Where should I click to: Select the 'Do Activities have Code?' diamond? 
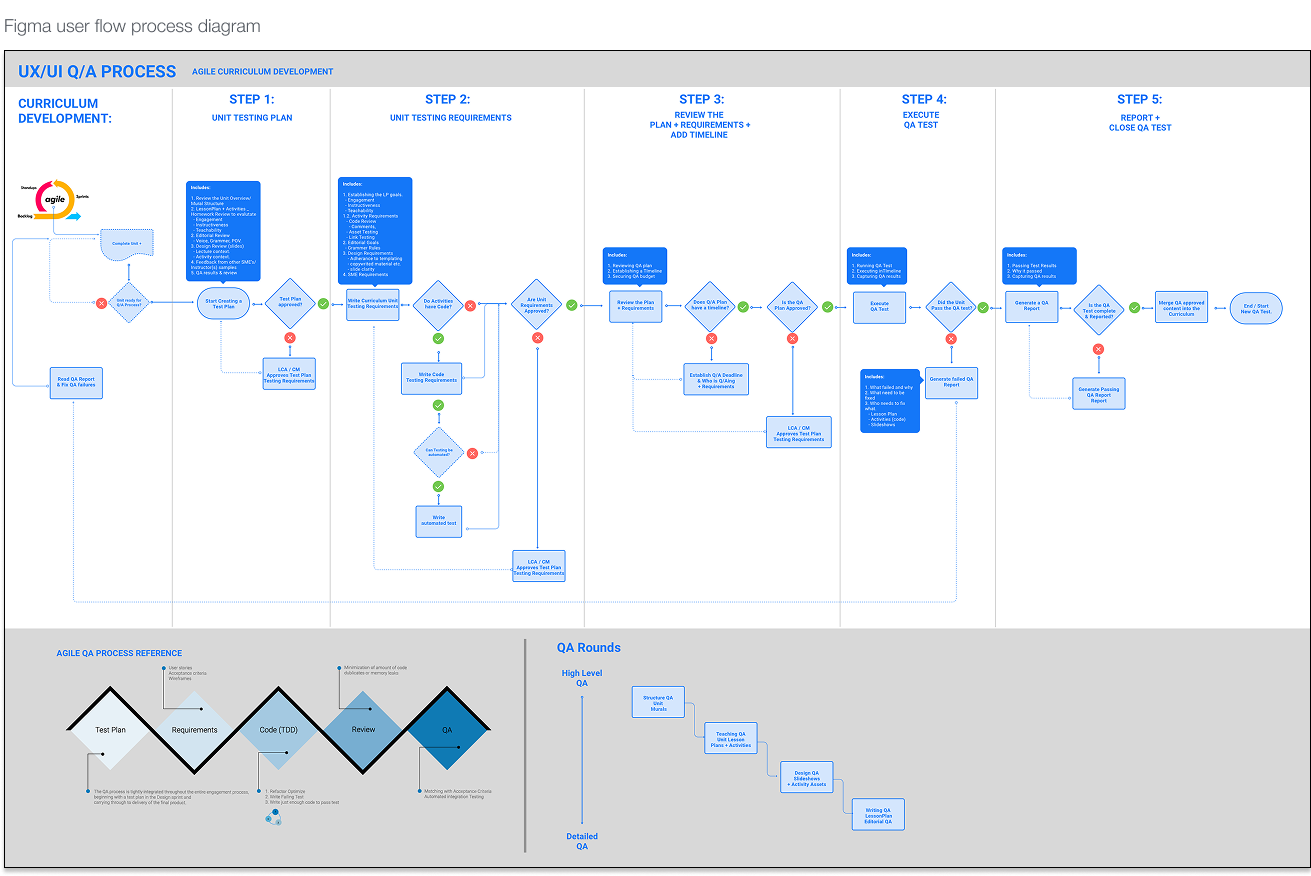438,305
